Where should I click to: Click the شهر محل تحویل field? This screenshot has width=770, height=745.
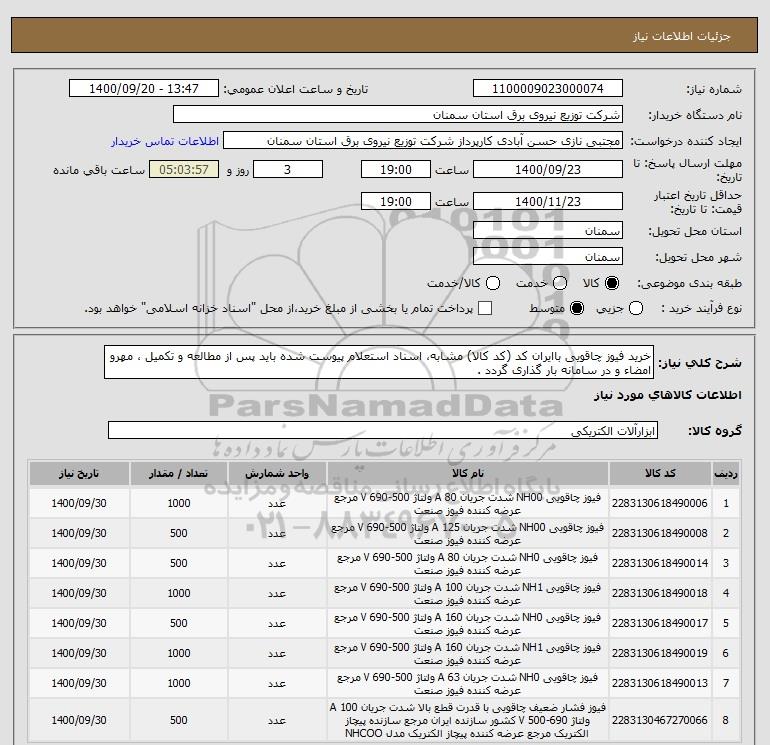coord(548,257)
